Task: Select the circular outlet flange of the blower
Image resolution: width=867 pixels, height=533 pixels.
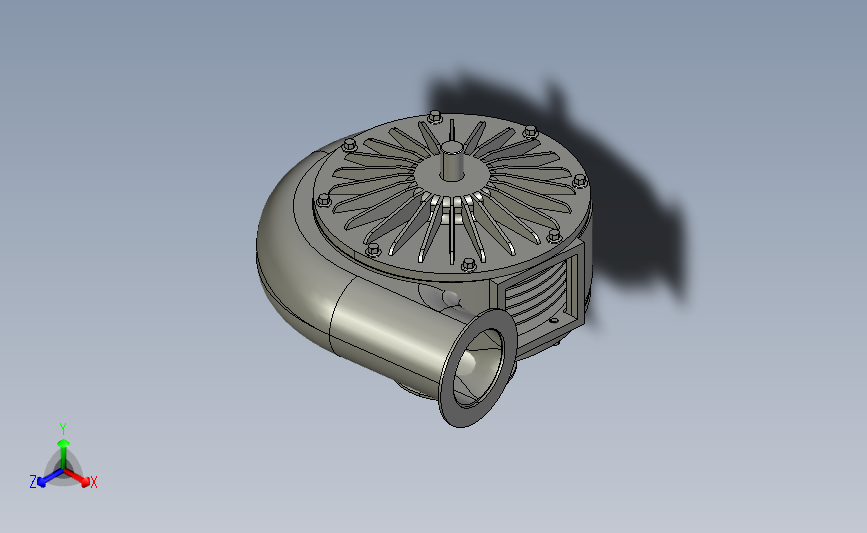Action: tap(478, 368)
